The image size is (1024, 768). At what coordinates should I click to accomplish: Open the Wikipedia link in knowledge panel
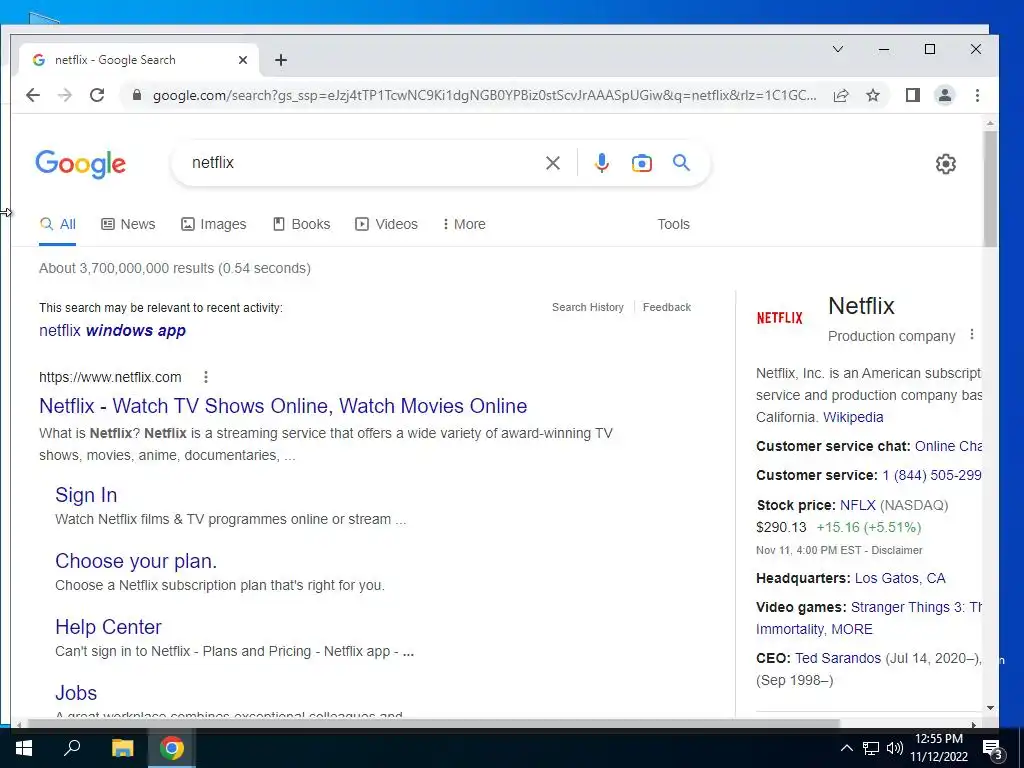click(853, 417)
